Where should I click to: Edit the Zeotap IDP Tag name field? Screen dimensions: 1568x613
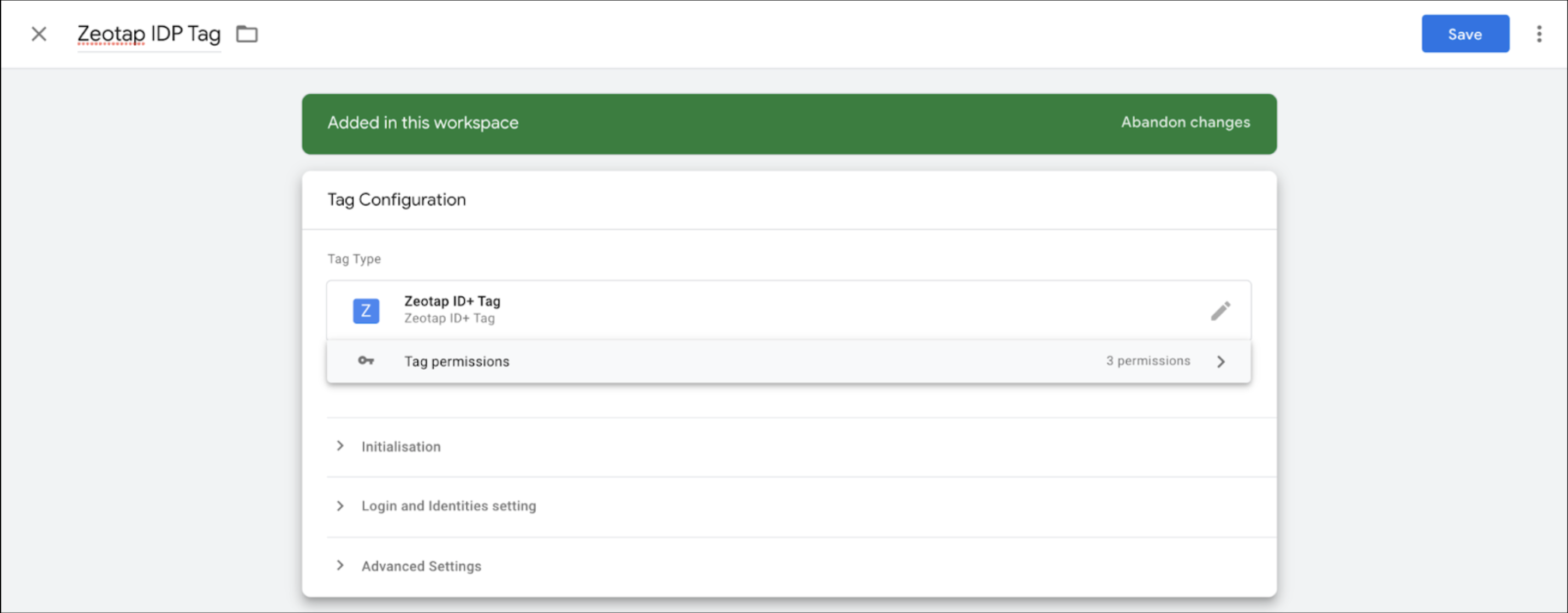coord(148,34)
